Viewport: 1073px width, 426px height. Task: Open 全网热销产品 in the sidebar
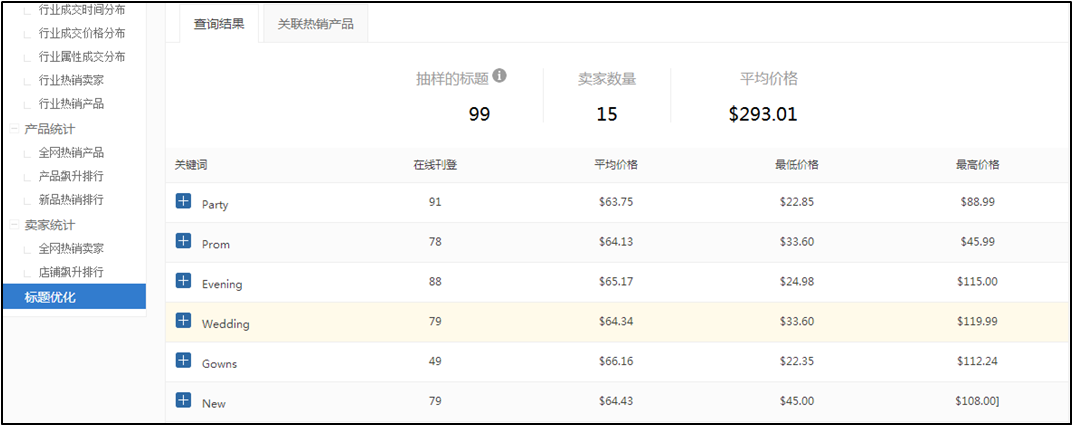(x=71, y=153)
